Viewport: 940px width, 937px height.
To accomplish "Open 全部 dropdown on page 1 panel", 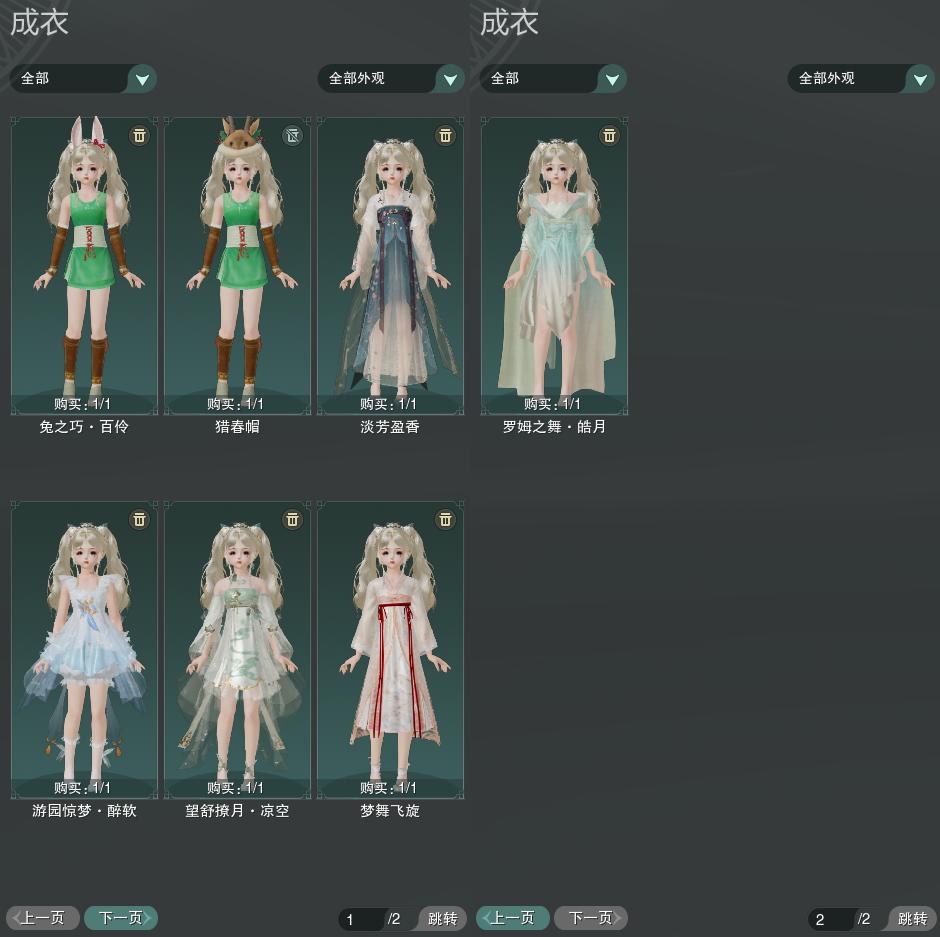I will [x=83, y=79].
